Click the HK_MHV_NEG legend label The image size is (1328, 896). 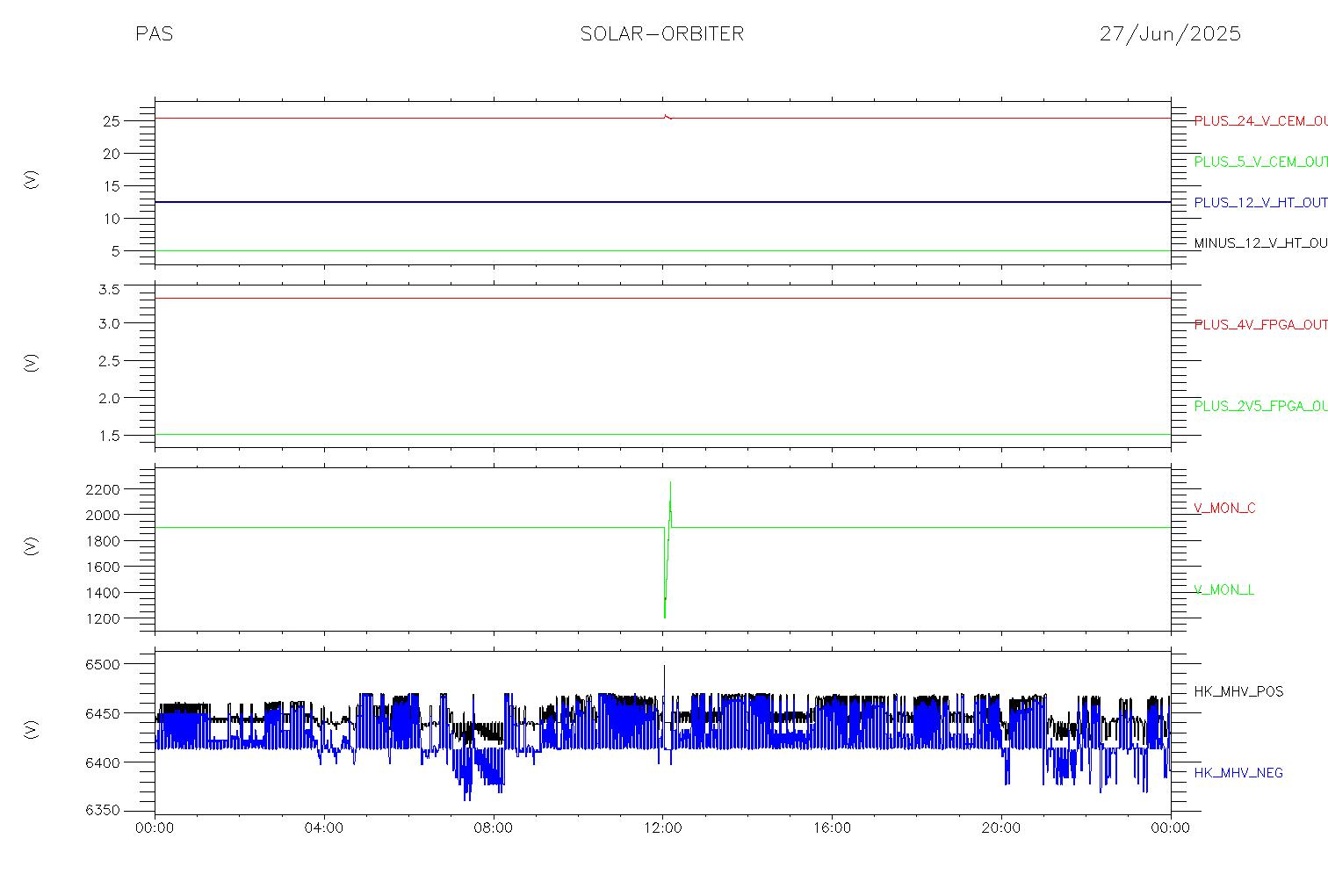[x=1238, y=773]
